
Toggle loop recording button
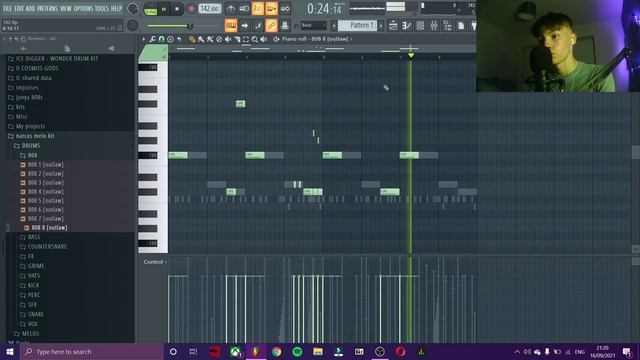[285, 9]
